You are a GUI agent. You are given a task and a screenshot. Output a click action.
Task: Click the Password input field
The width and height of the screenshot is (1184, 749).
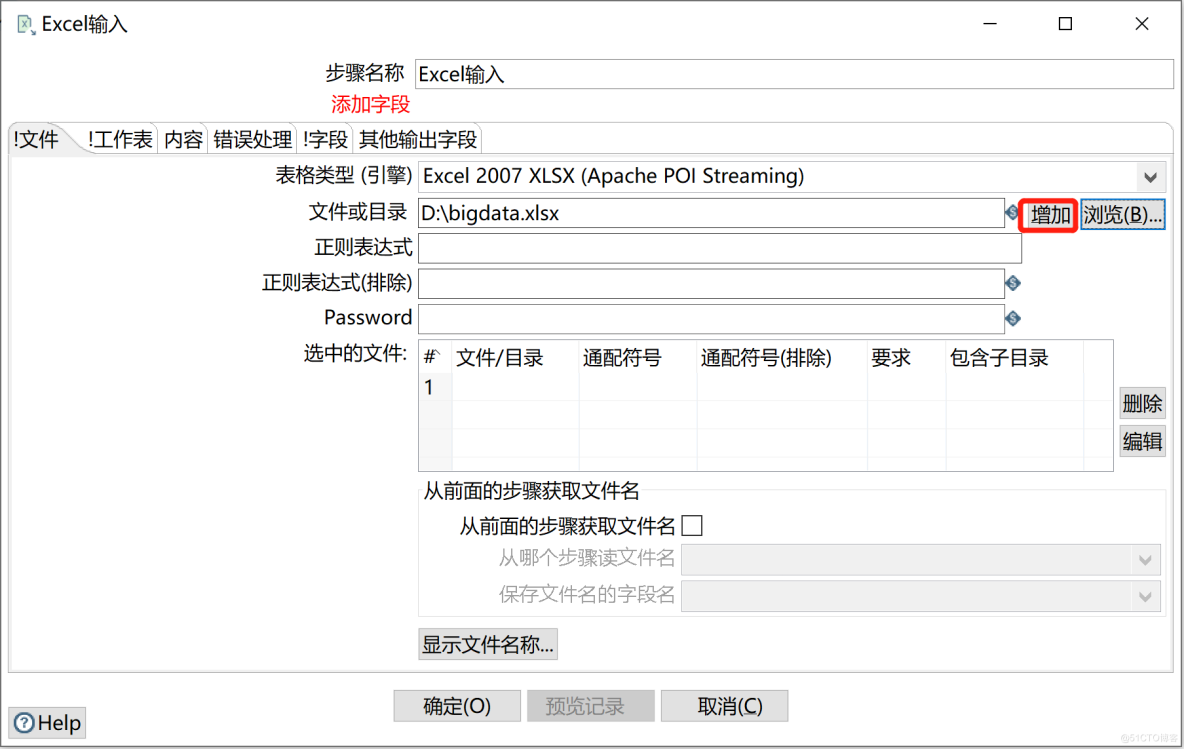[x=711, y=319]
